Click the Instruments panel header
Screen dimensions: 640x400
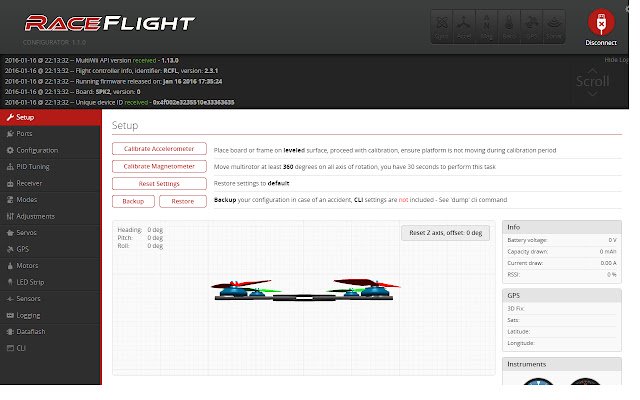click(x=562, y=364)
